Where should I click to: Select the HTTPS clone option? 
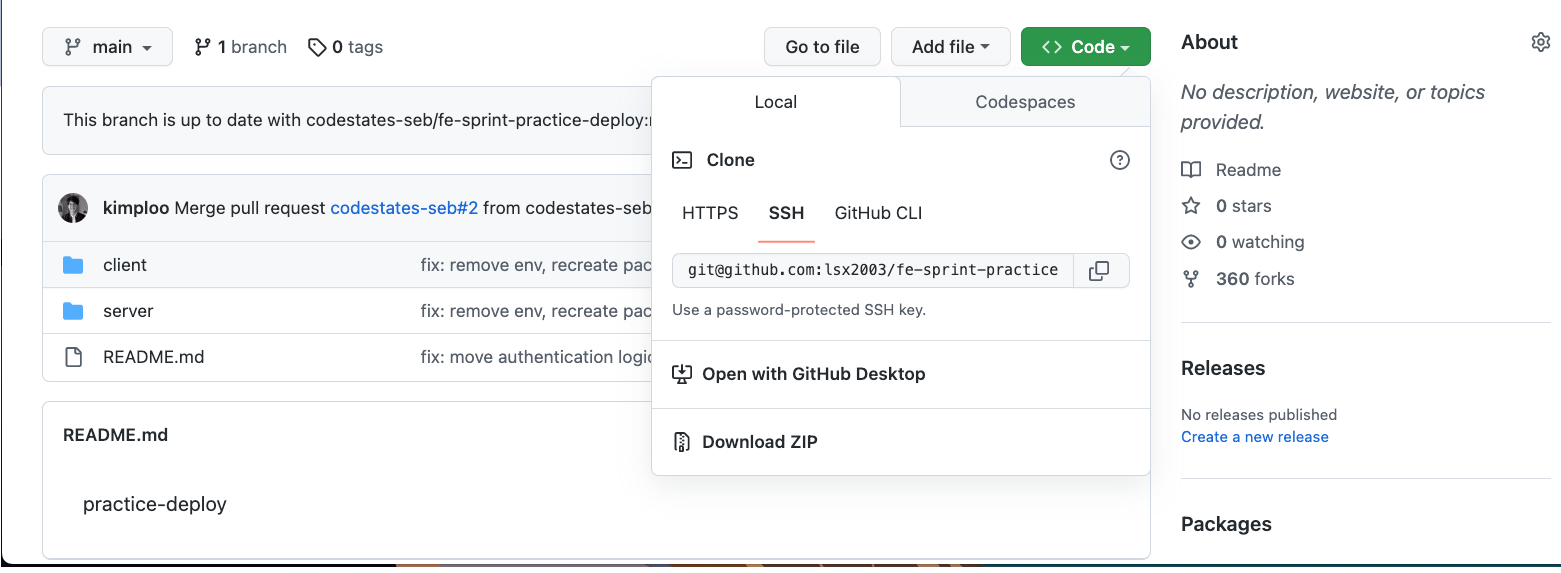710,213
